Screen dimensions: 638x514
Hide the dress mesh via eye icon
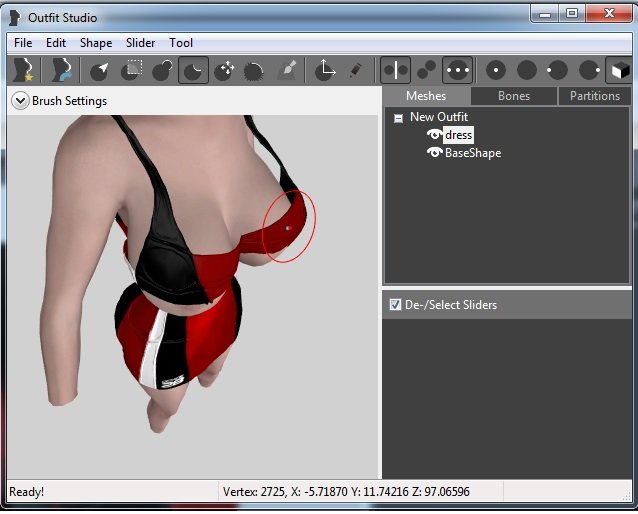(435, 135)
